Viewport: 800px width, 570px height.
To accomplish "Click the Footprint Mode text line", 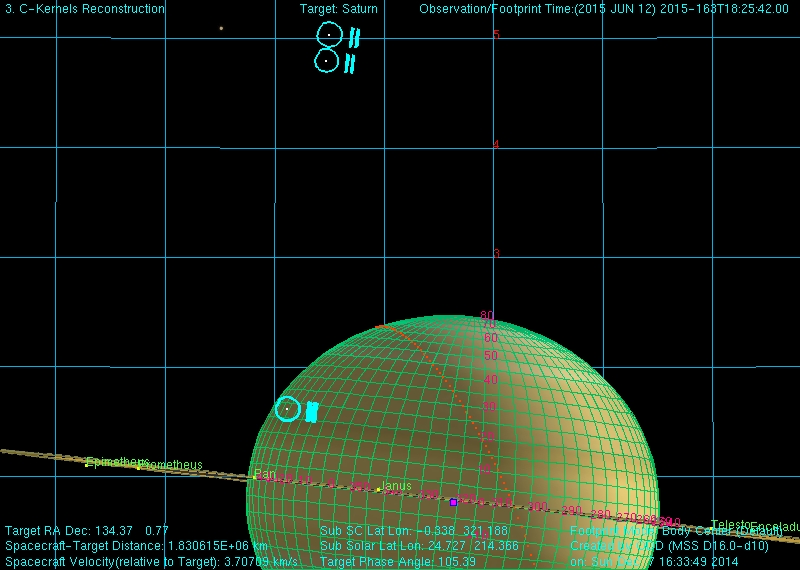I will [x=677, y=531].
